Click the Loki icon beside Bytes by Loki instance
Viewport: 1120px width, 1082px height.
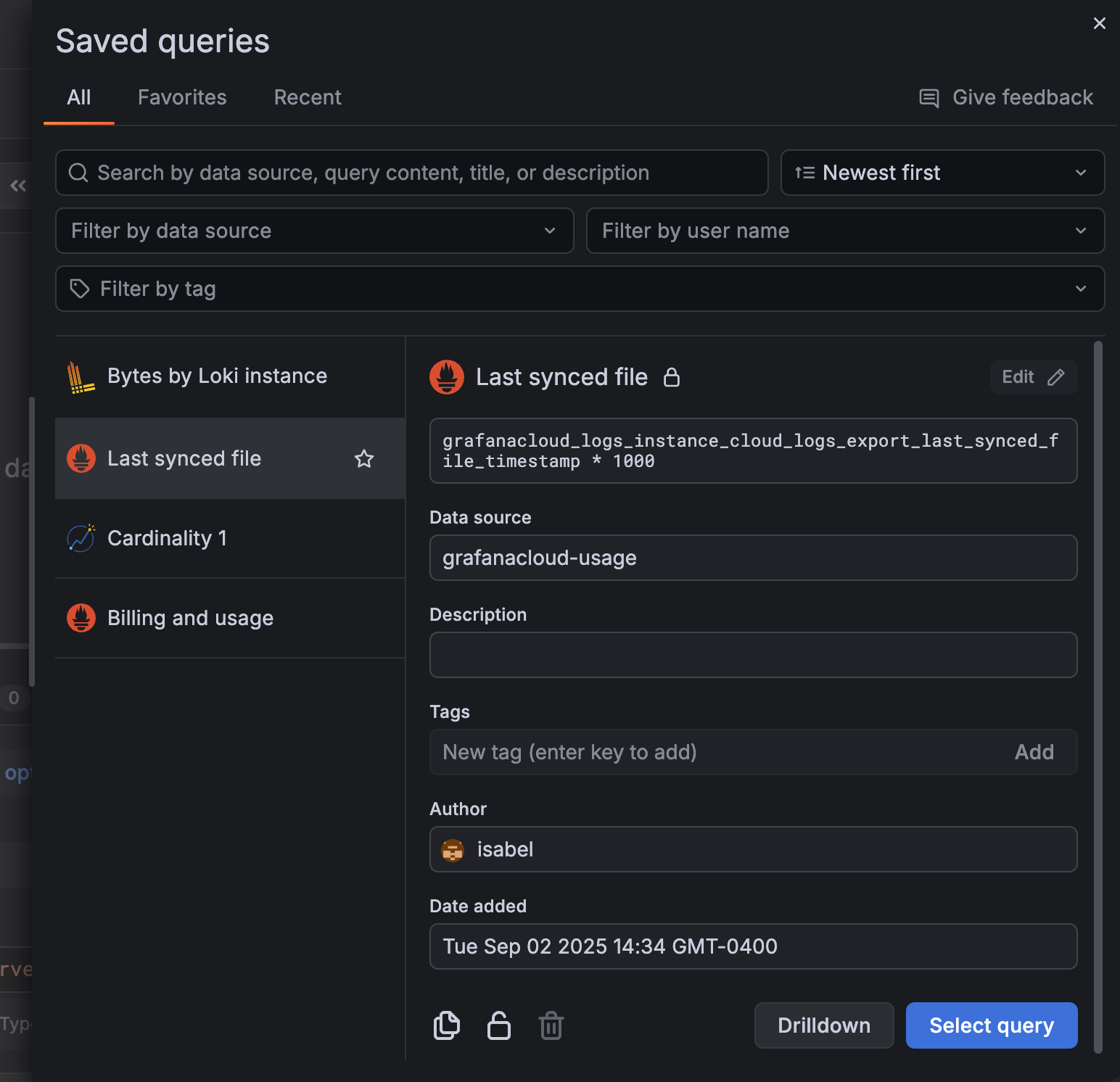tap(80, 376)
